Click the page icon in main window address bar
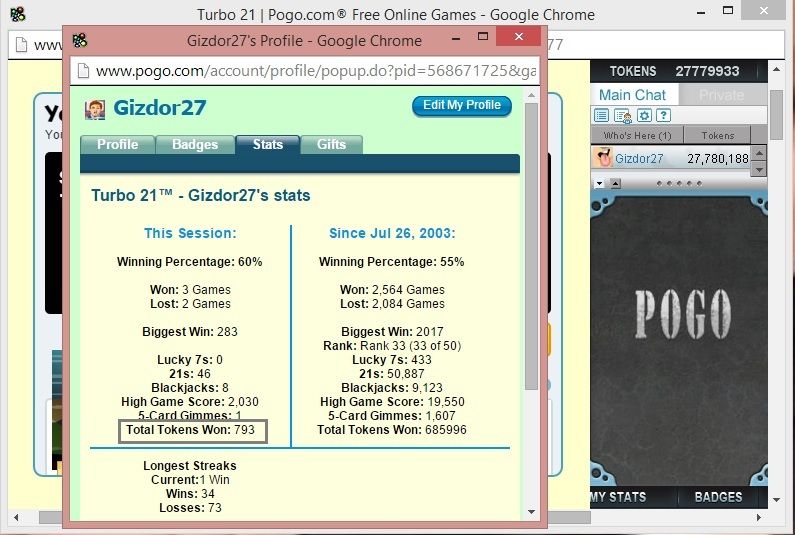 (21, 45)
